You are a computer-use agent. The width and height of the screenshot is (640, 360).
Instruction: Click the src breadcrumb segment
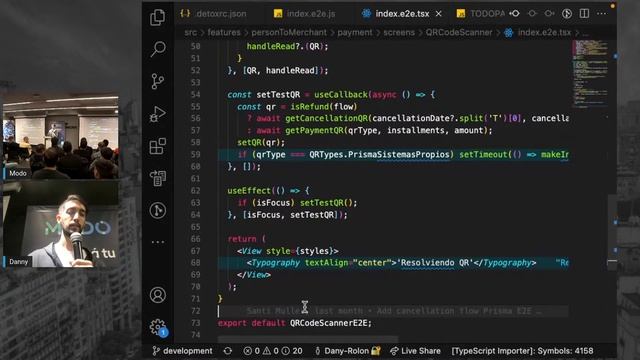(x=191, y=32)
